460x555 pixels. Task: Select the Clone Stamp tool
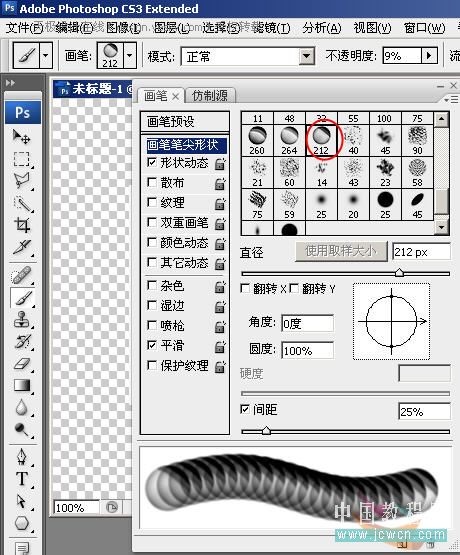click(22, 319)
